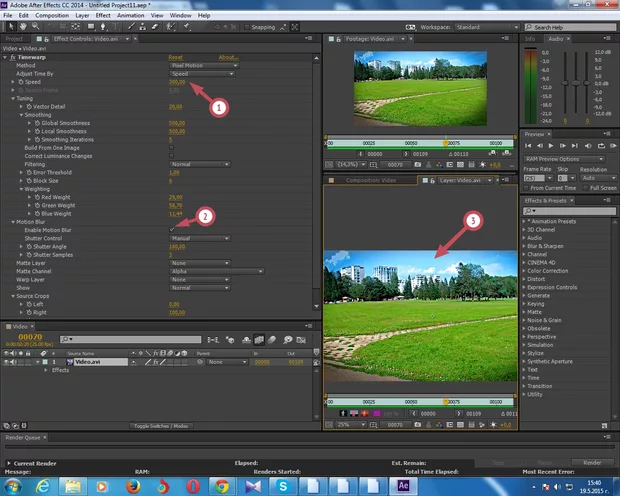The width and height of the screenshot is (620, 496).
Task: Click the Speed value 300,00
Action: pyautogui.click(x=177, y=82)
